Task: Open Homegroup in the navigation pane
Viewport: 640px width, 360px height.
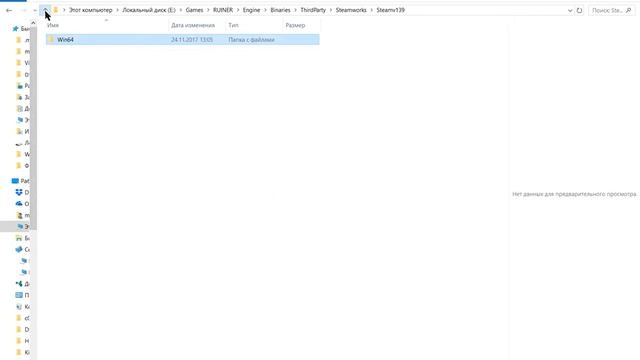Action: point(19,284)
